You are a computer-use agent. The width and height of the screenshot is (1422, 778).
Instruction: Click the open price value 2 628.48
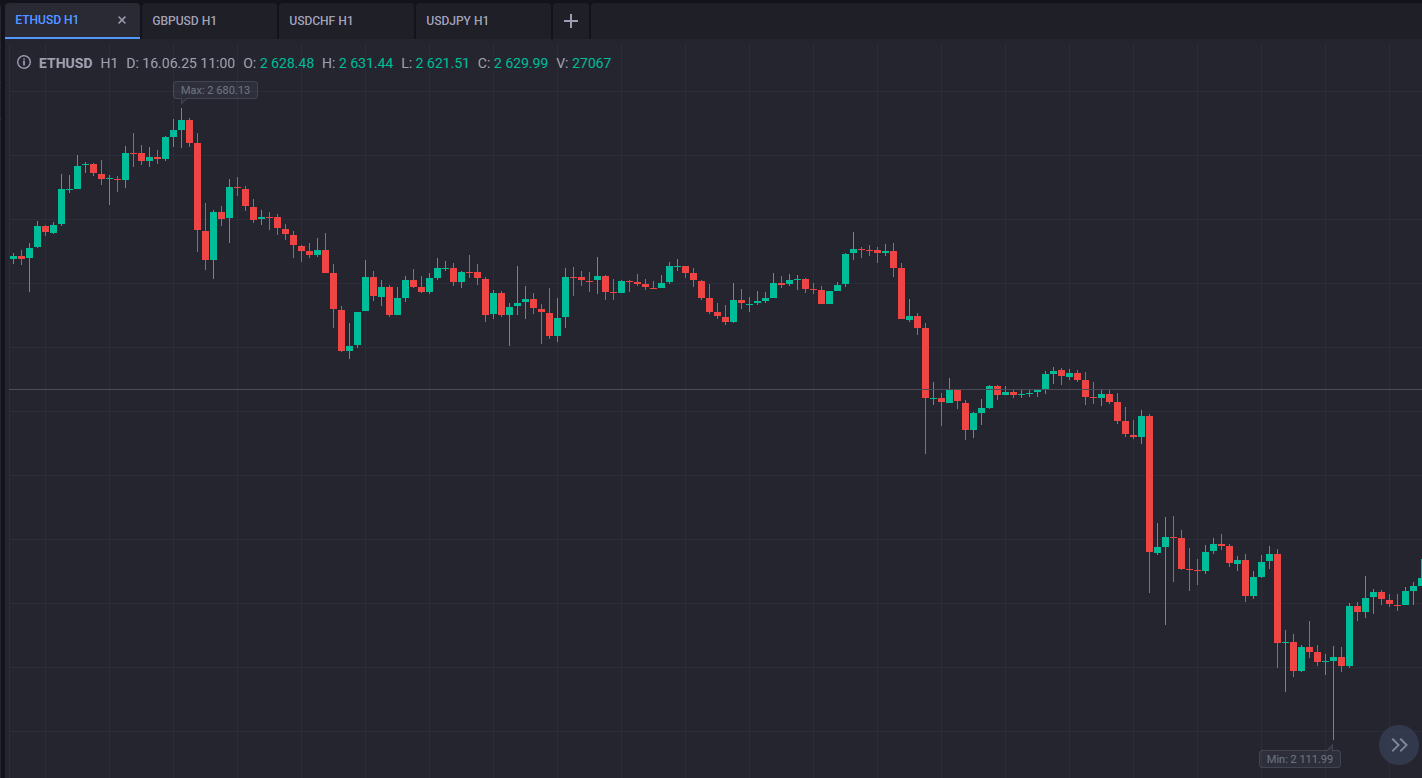[x=287, y=63]
